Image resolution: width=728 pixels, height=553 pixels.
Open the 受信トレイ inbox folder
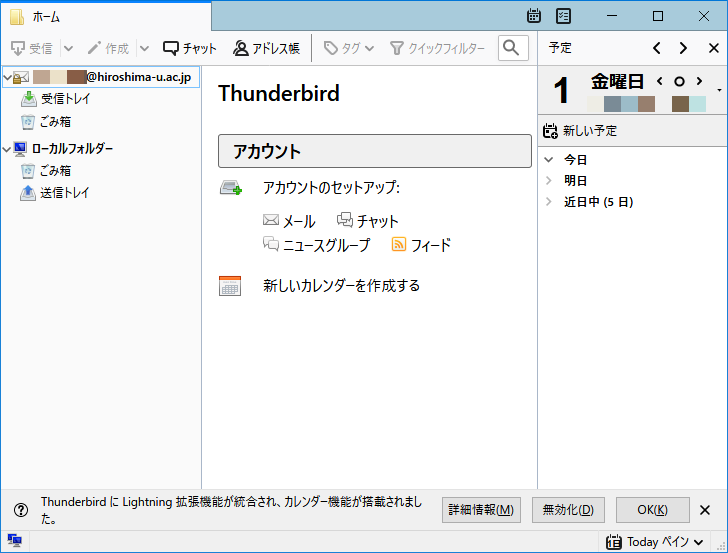point(56,98)
